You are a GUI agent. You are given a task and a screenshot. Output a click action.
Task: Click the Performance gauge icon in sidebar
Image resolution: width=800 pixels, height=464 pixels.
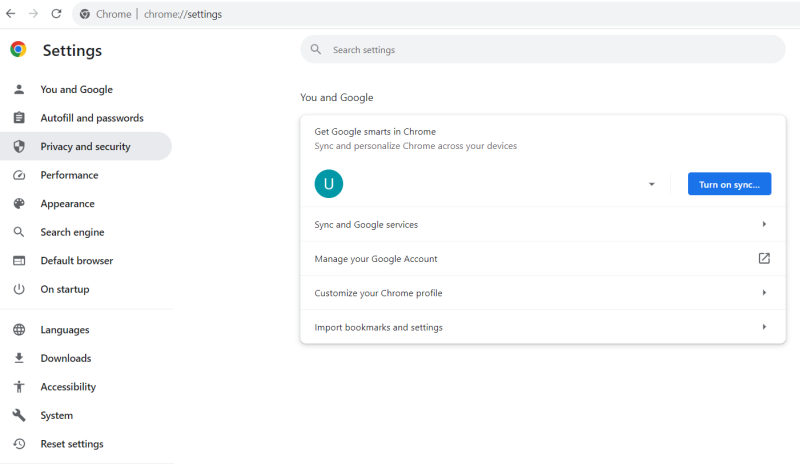[x=18, y=175]
